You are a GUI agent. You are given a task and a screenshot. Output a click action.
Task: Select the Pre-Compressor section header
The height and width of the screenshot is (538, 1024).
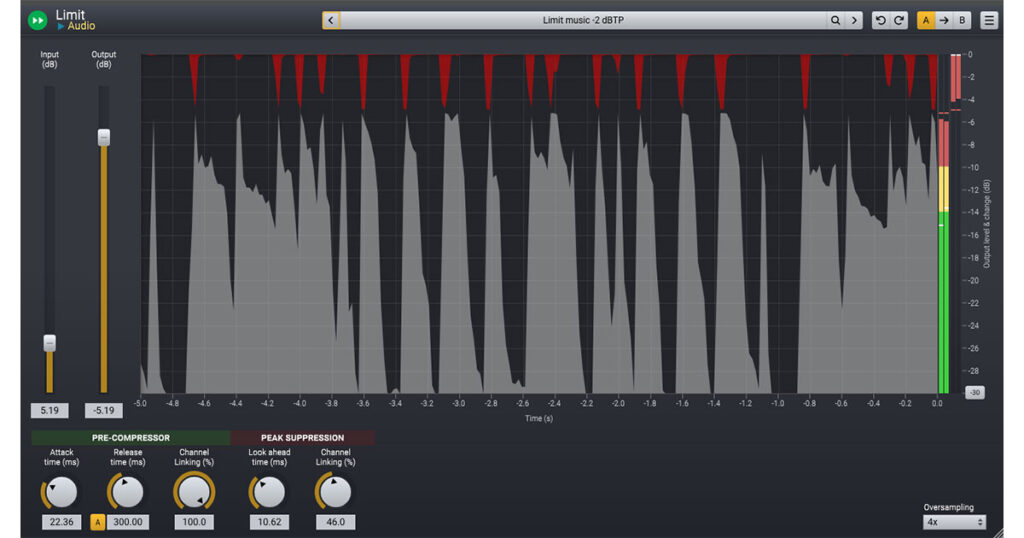coord(130,438)
